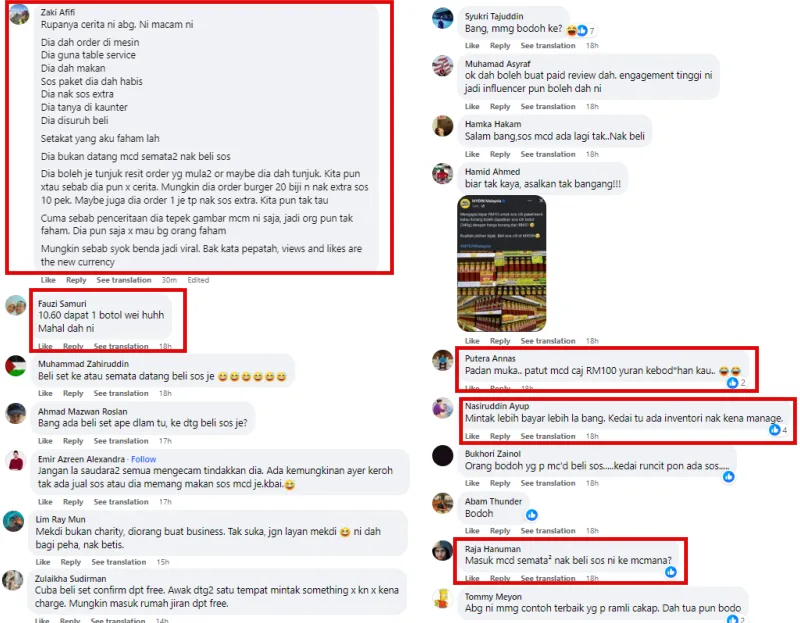Reply to Muhamad Asyraf's comment
Viewport: 800px width, 623px height.
point(500,107)
